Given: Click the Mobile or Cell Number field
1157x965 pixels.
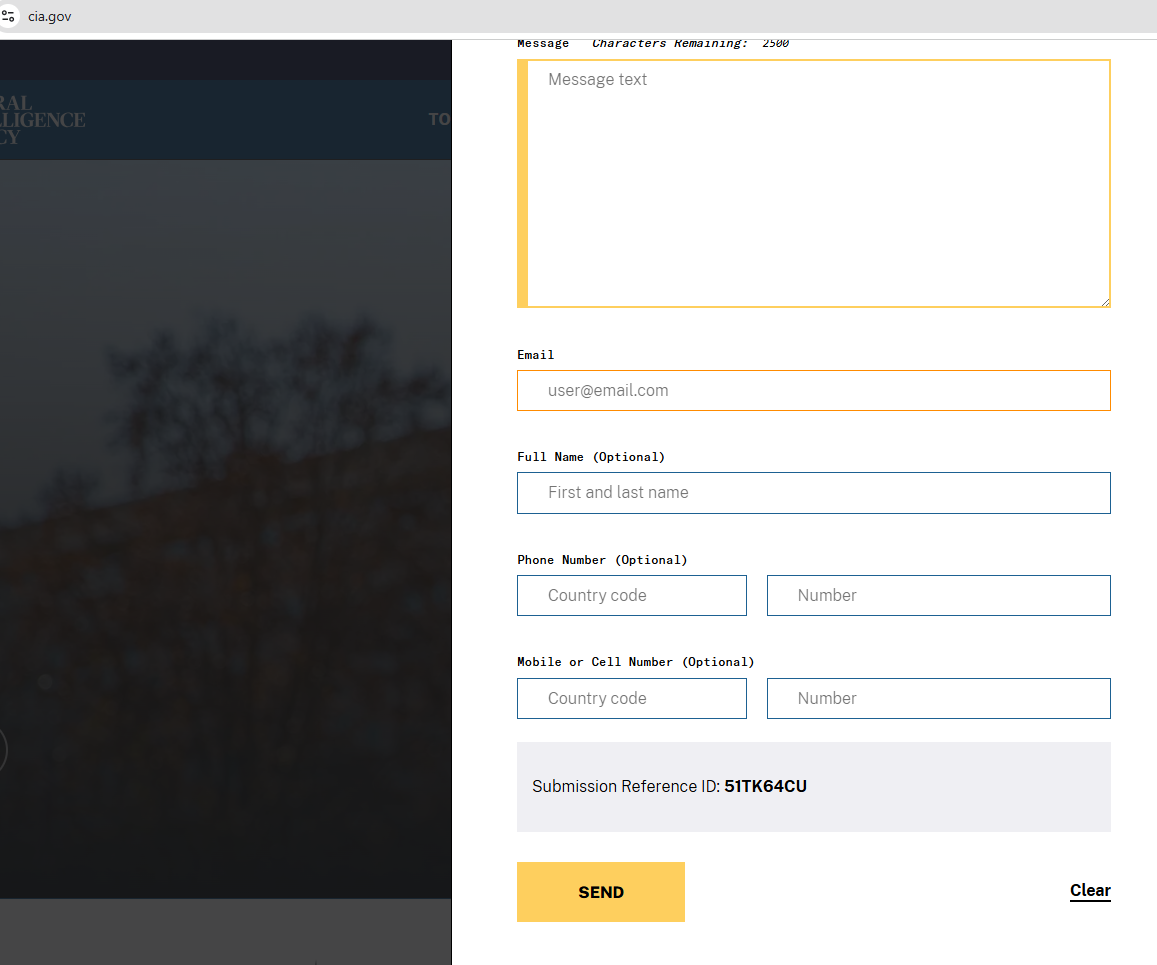Looking at the screenshot, I should coord(939,699).
